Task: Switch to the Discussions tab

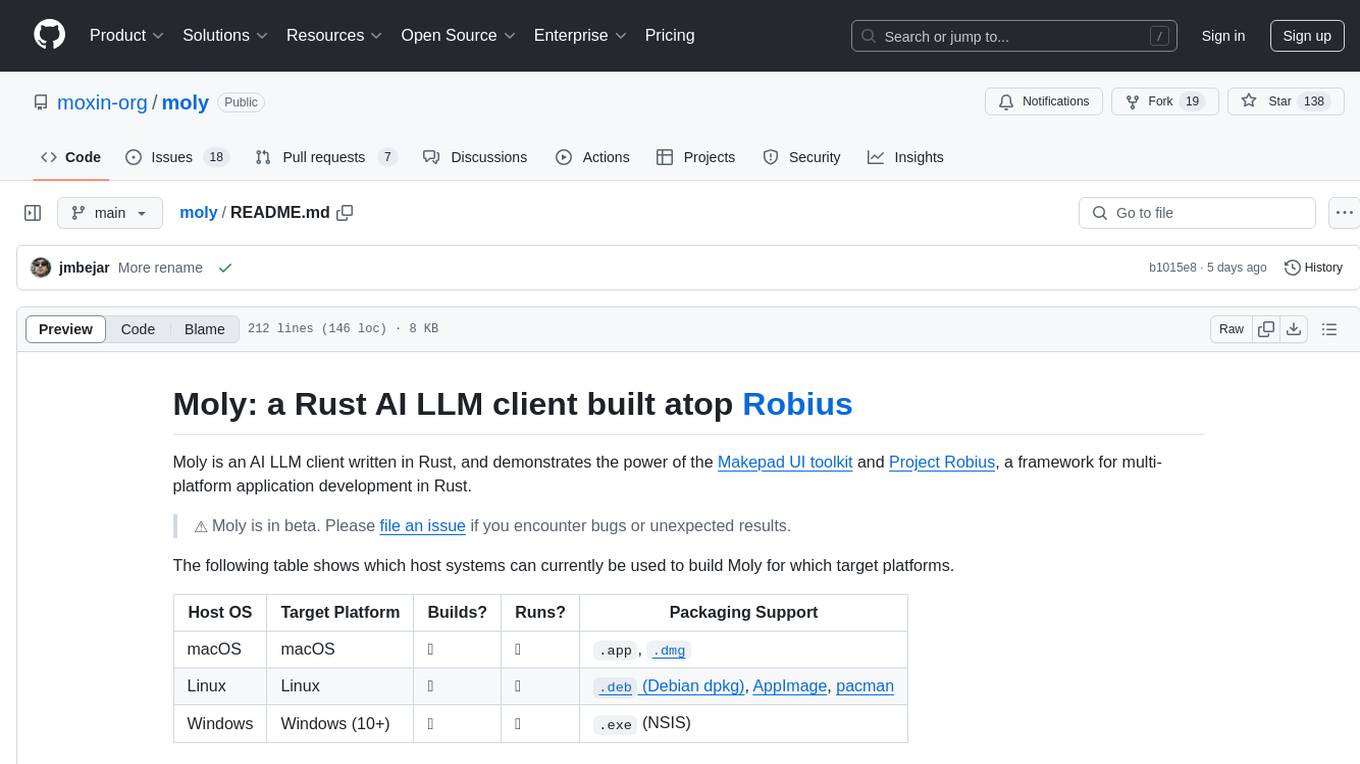Action: tap(475, 157)
